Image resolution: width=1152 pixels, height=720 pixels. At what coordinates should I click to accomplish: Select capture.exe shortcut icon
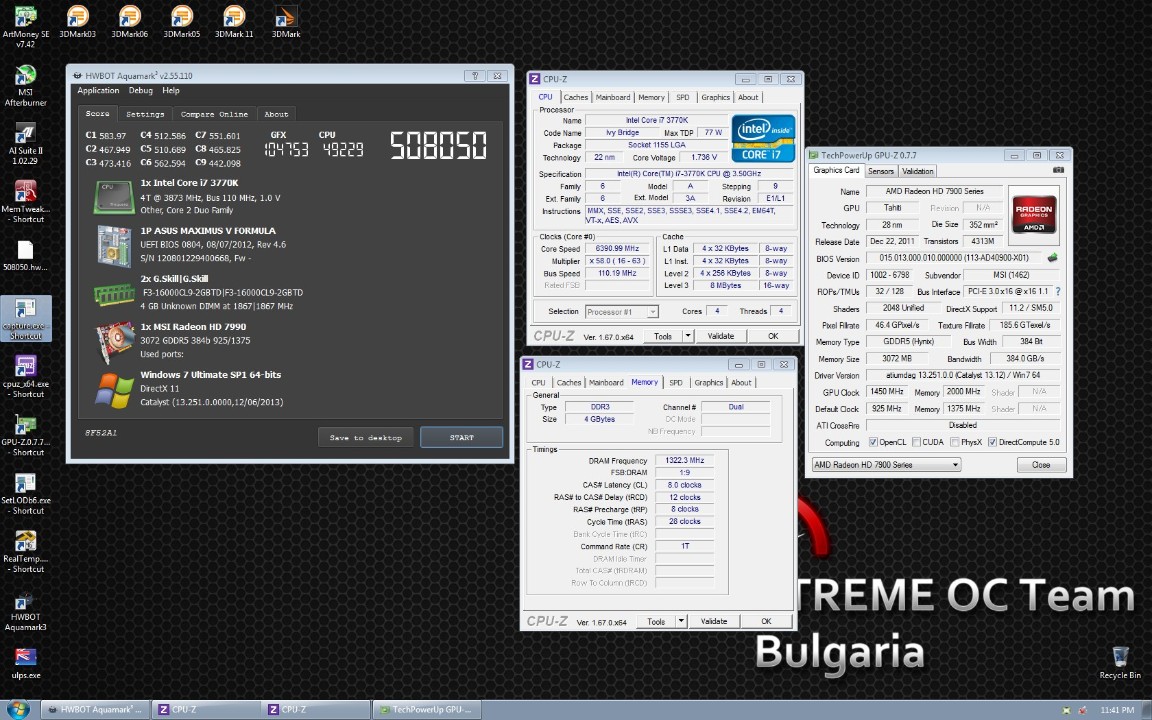(26, 318)
